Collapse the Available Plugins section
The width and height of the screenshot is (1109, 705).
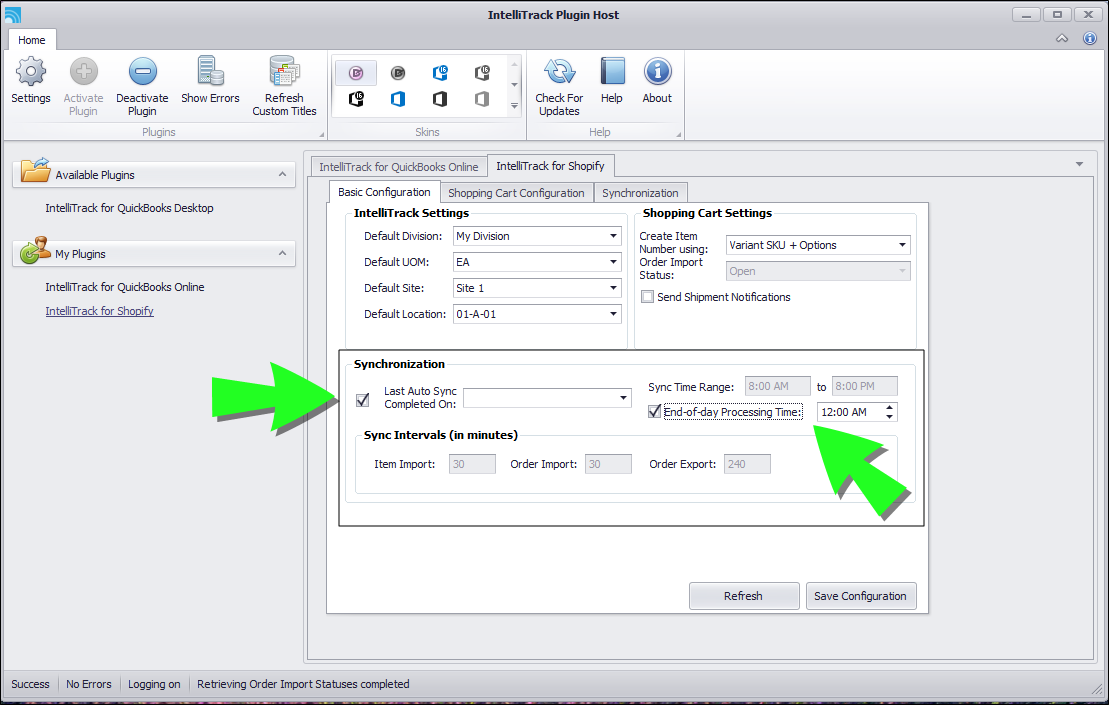coord(282,174)
